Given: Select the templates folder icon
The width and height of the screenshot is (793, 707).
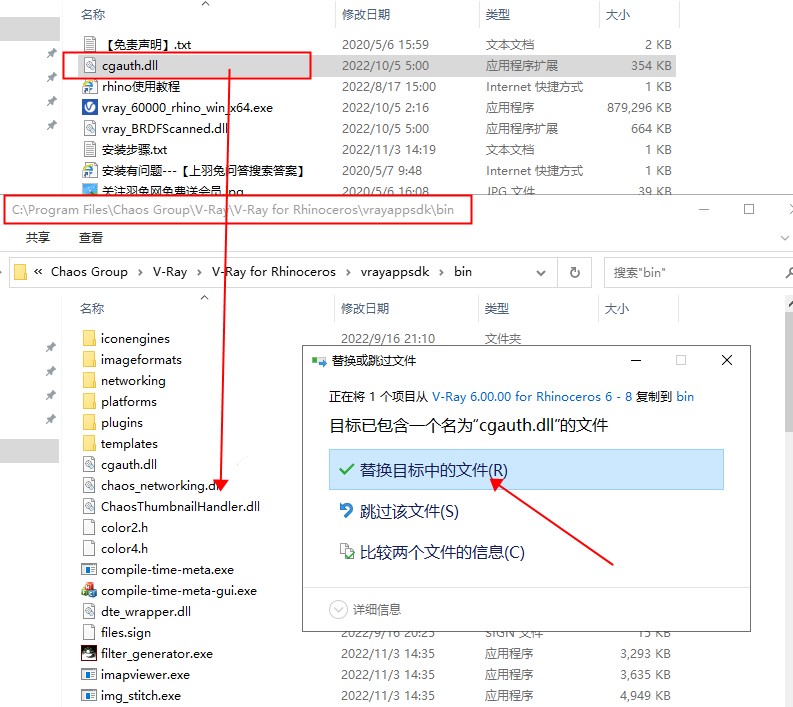Looking at the screenshot, I should click(x=89, y=444).
